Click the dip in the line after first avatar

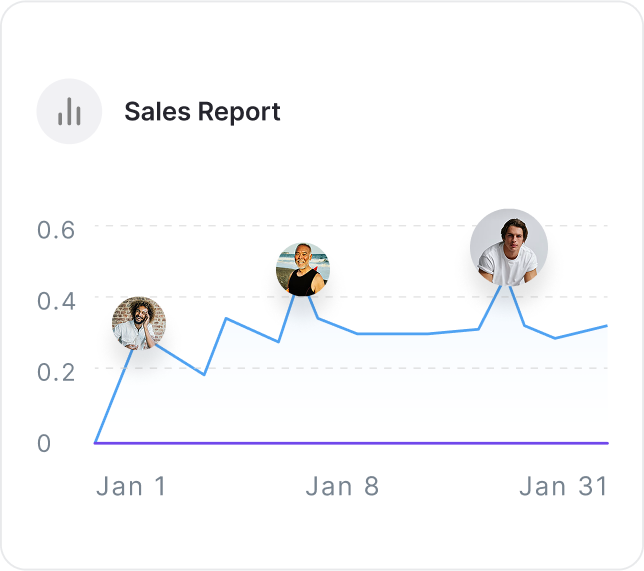click(204, 374)
